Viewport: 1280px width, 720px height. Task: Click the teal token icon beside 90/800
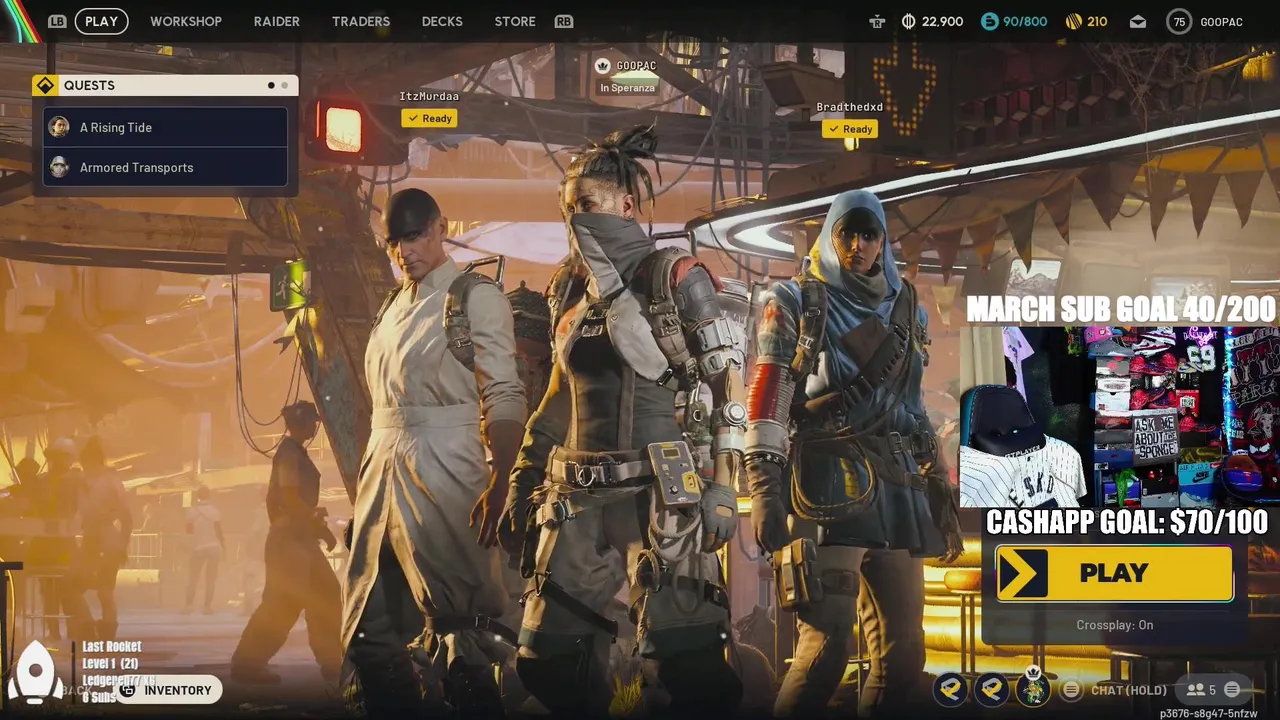[989, 21]
